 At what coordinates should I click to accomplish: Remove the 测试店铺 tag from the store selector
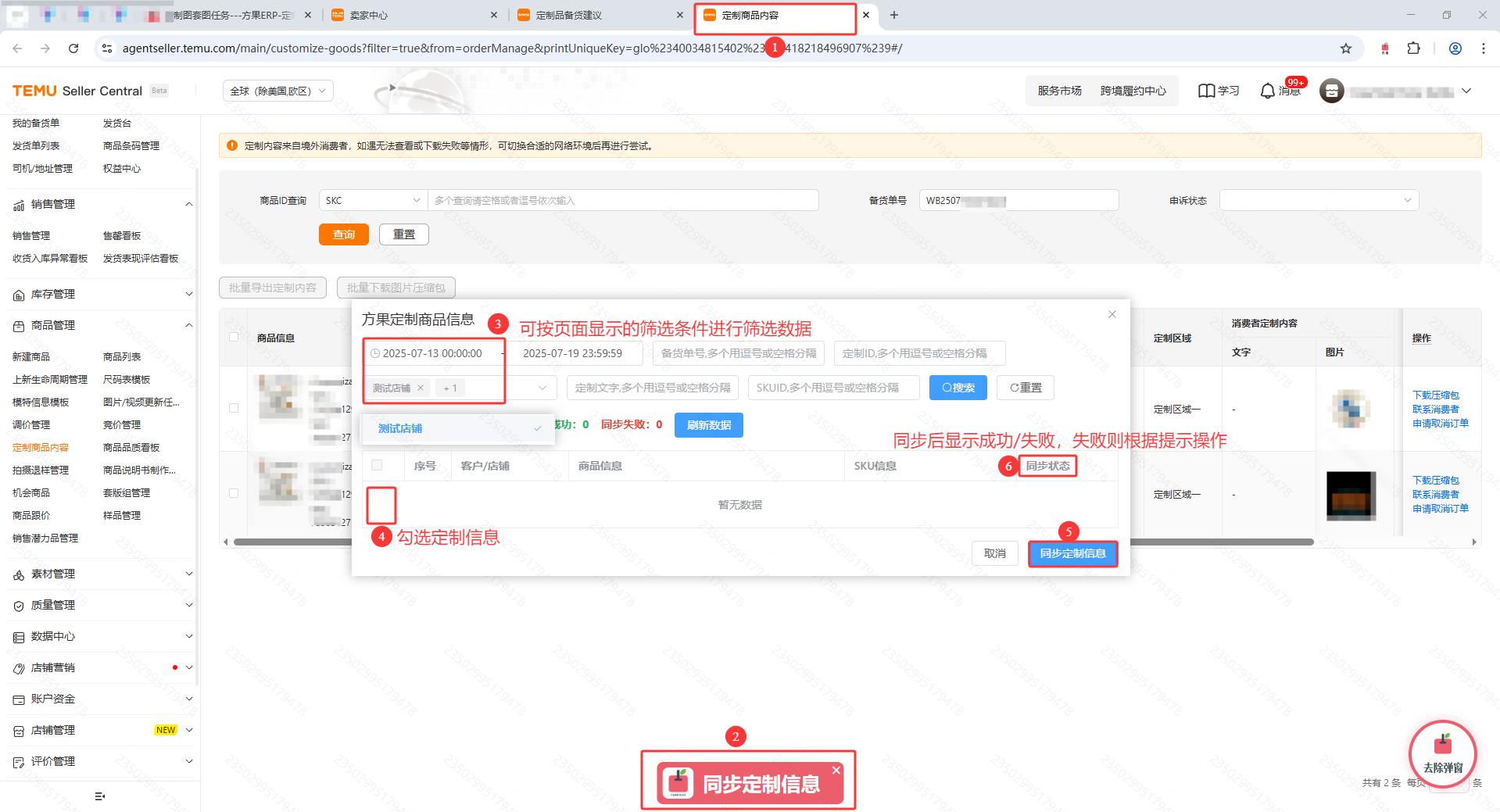421,388
